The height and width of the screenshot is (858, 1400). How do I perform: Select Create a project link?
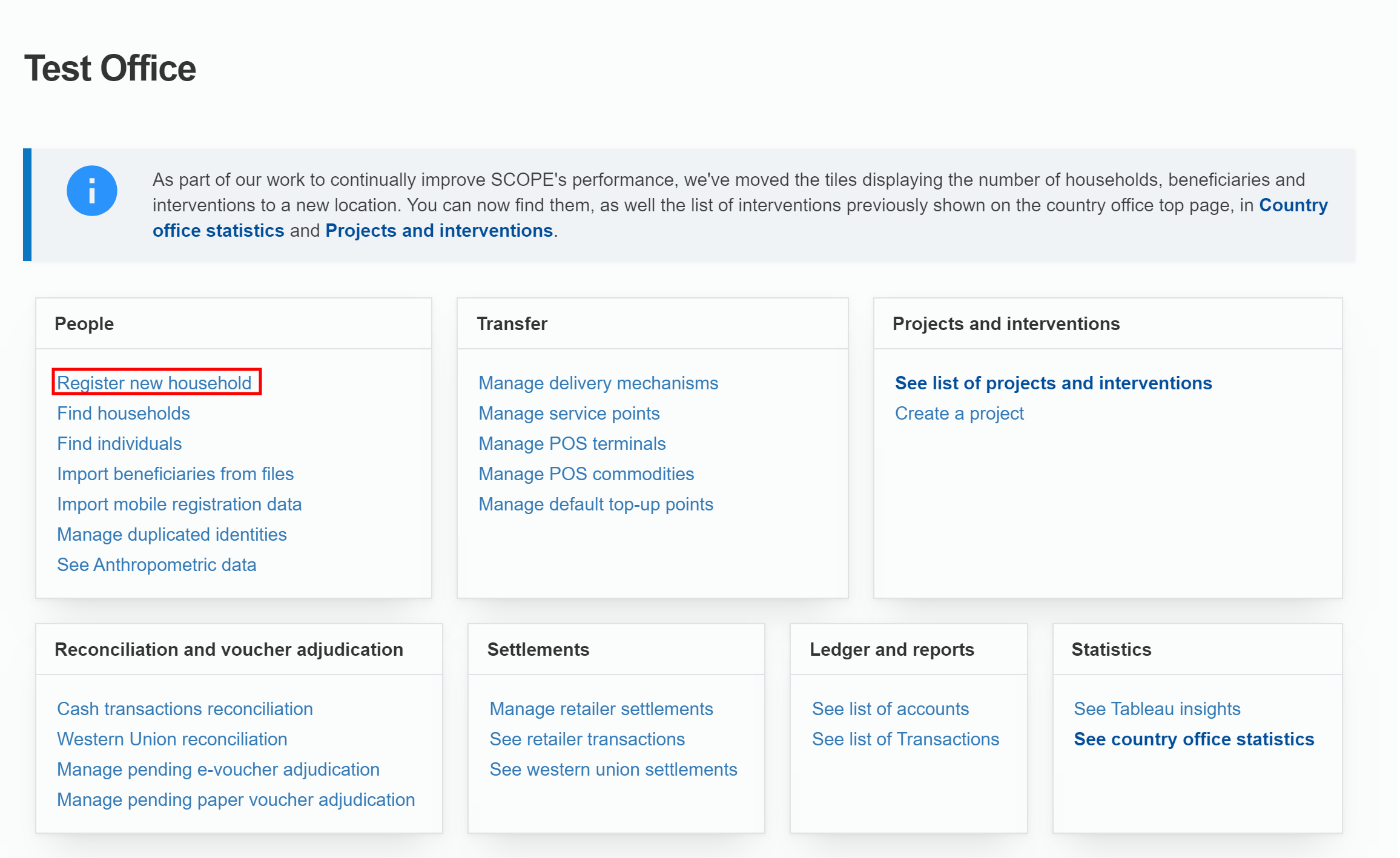[x=959, y=413]
